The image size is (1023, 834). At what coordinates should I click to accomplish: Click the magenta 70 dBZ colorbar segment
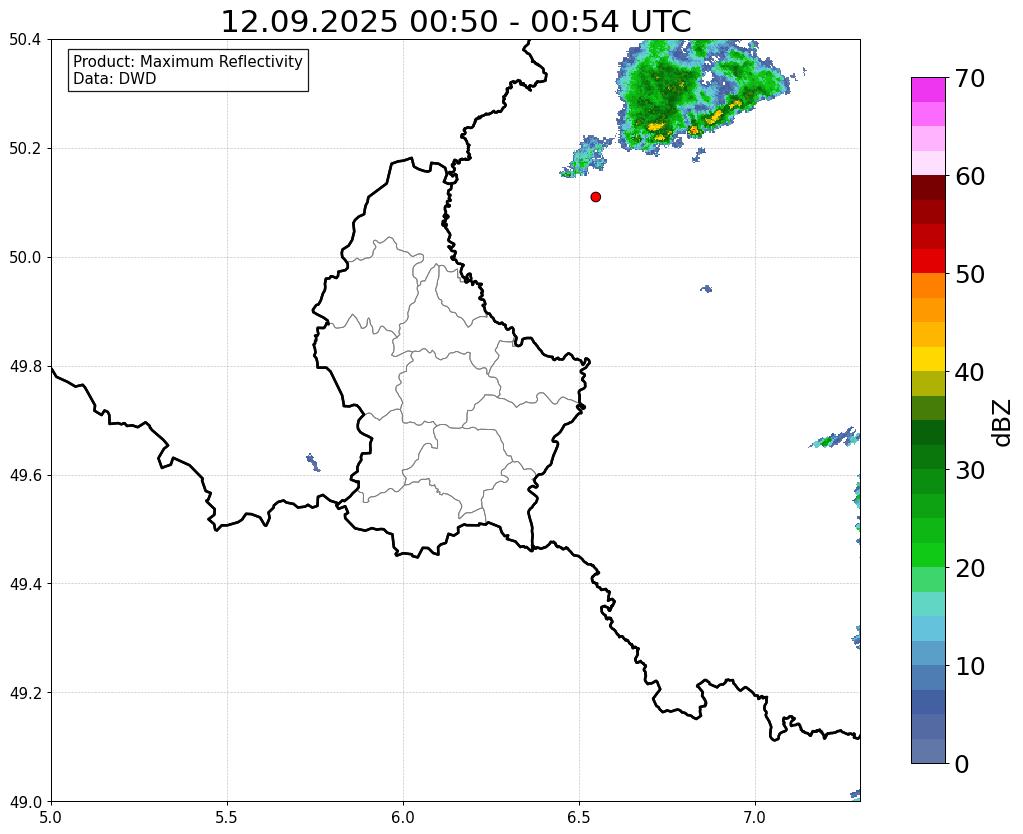click(x=928, y=89)
